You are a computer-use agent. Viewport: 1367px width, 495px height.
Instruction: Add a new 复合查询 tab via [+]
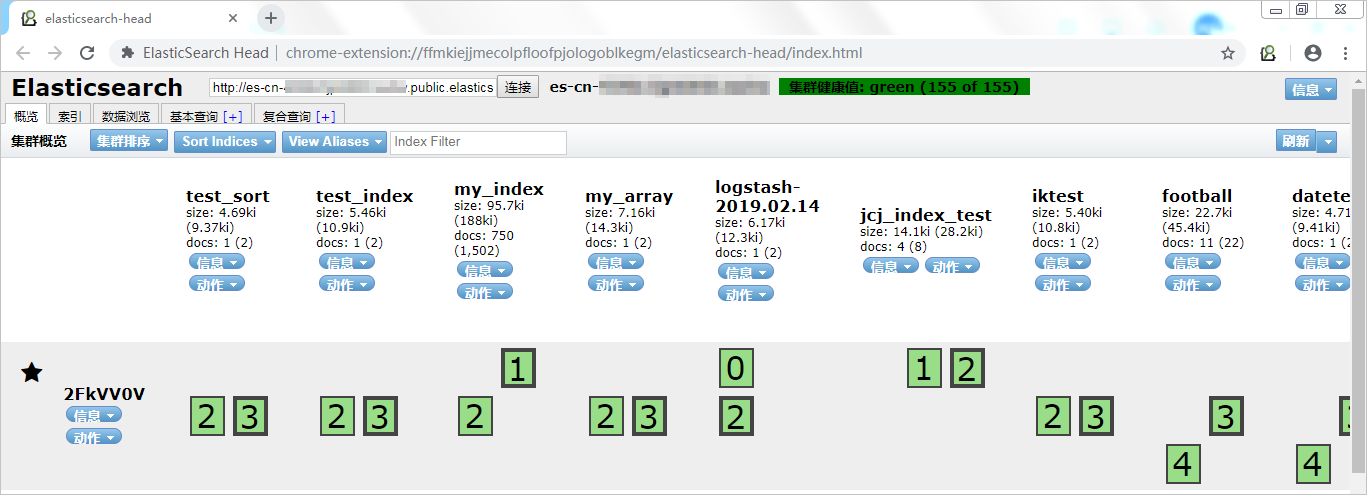pos(325,116)
